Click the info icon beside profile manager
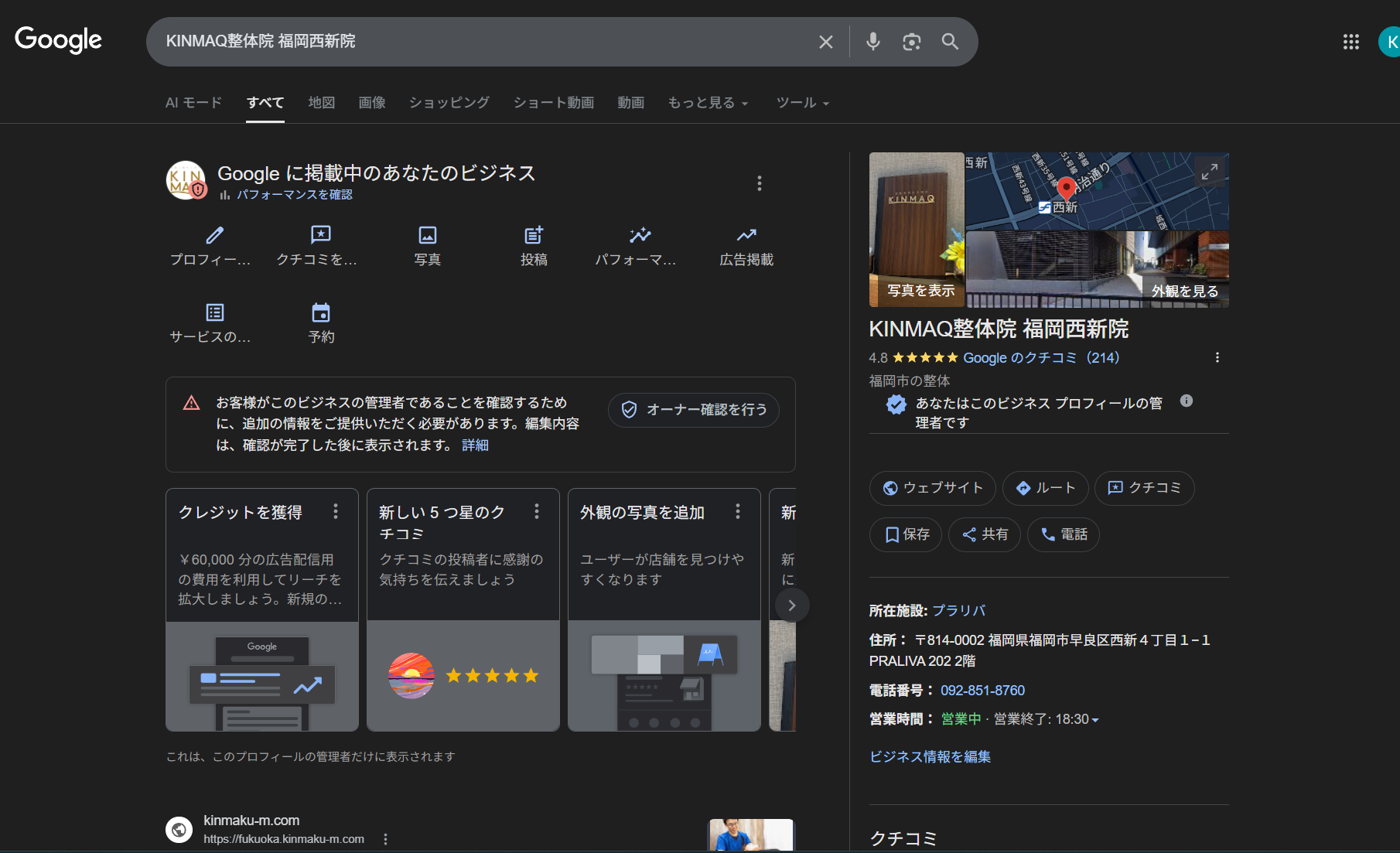Image resolution: width=1400 pixels, height=853 pixels. click(1187, 401)
